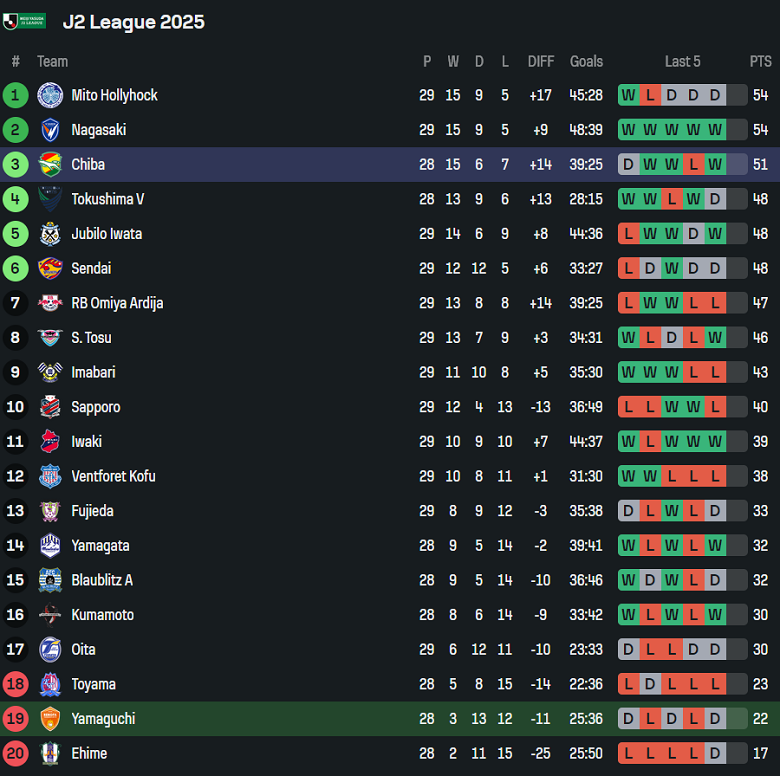Click the J.League logo in header

pos(24,21)
